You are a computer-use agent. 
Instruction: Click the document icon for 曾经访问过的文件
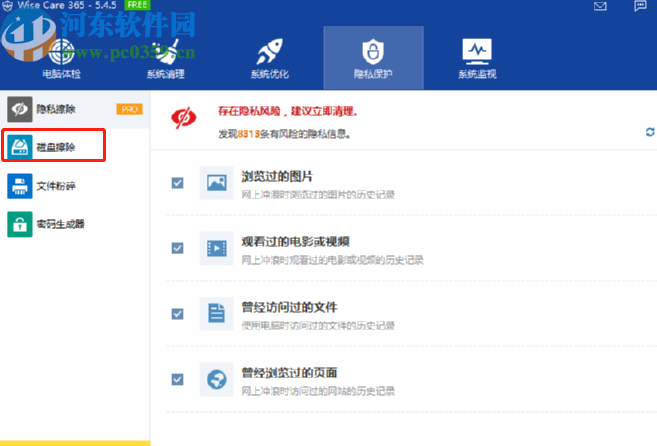click(217, 314)
